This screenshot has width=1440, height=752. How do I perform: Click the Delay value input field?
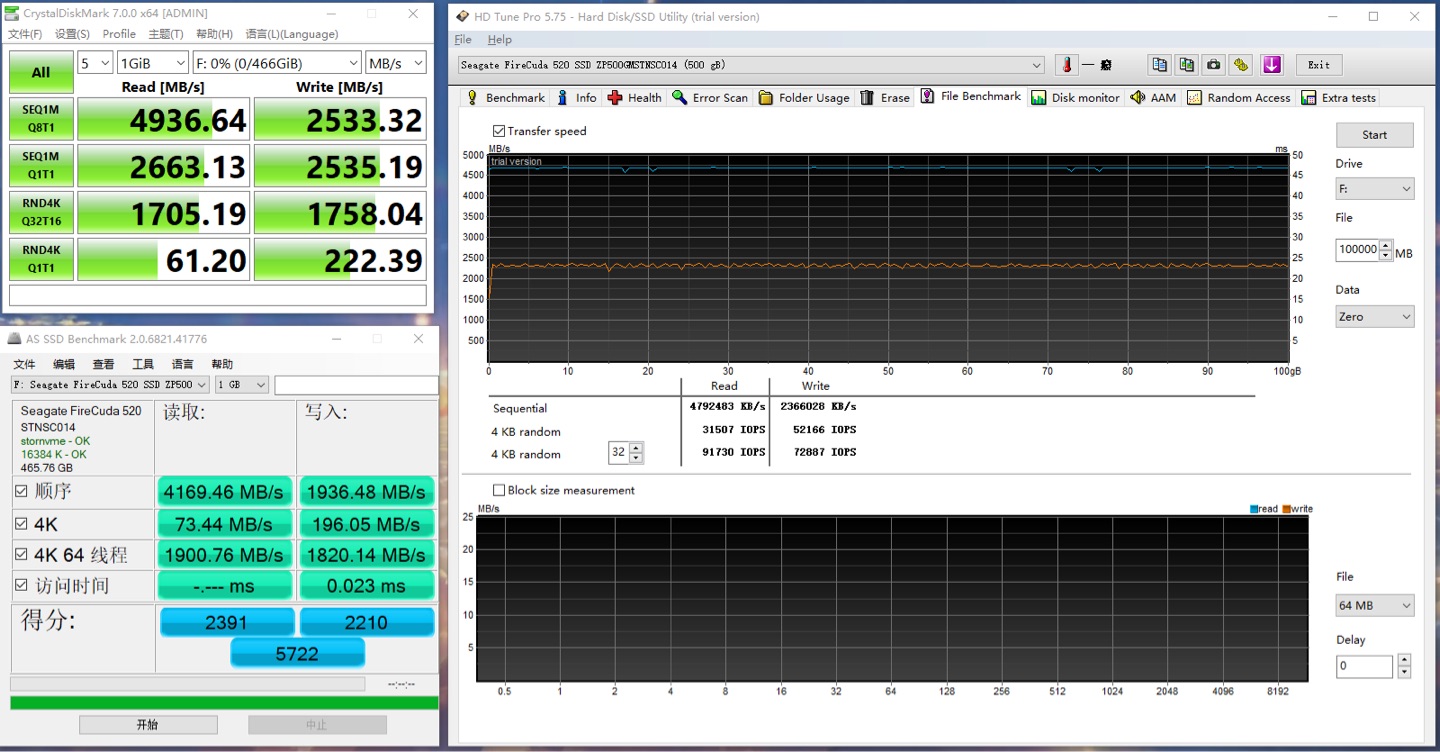point(1364,666)
